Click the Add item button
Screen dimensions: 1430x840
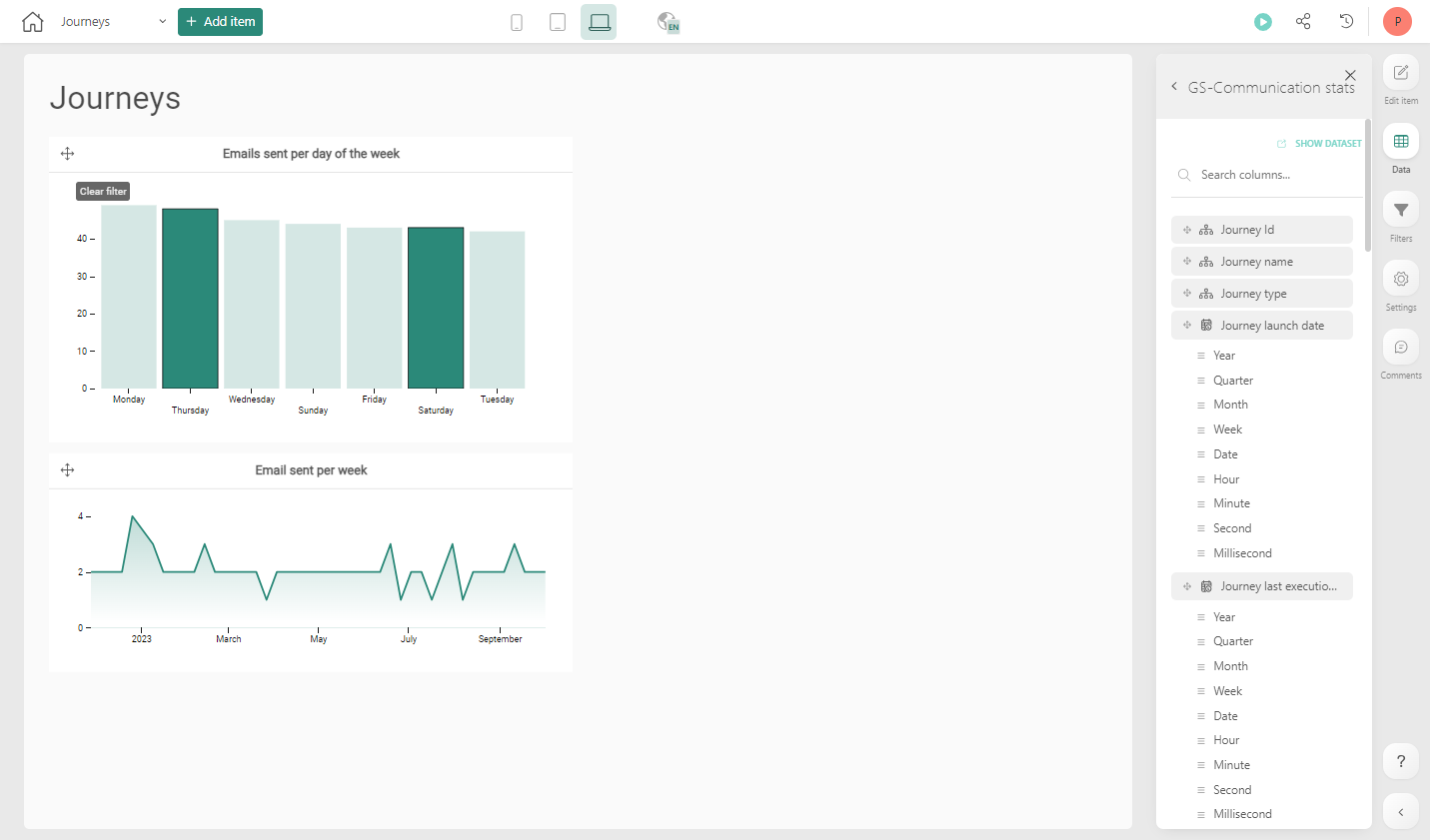pyautogui.click(x=220, y=22)
